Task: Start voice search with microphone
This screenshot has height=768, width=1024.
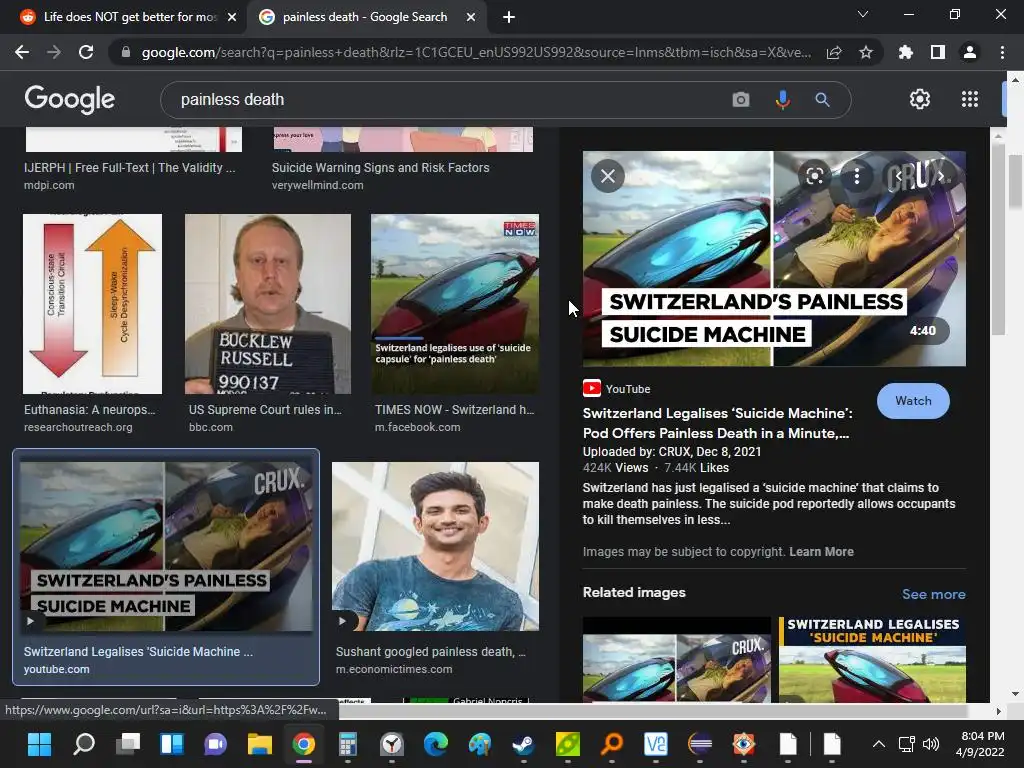Action: point(782,100)
